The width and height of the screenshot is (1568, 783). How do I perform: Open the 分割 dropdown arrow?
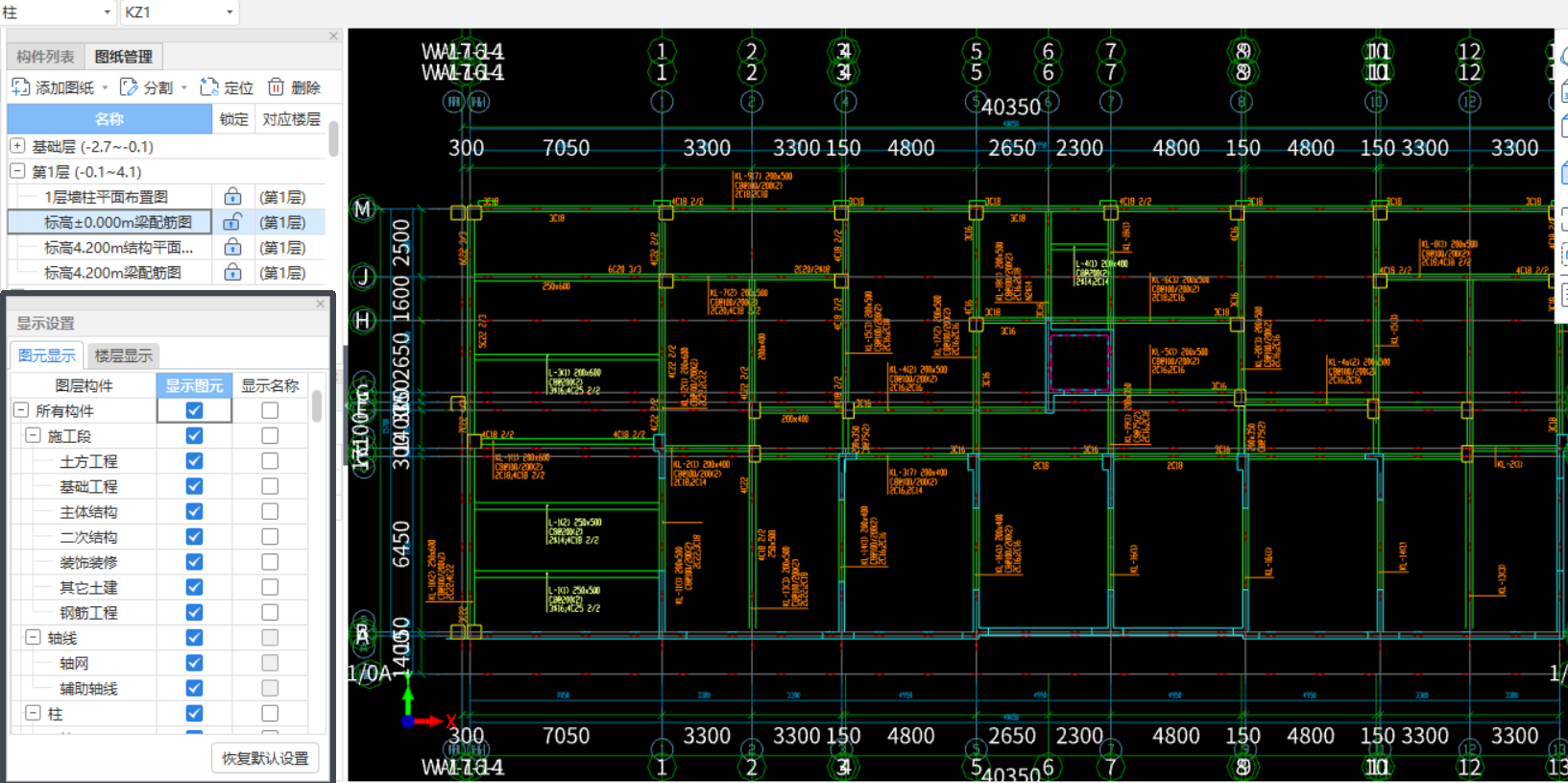pos(184,88)
